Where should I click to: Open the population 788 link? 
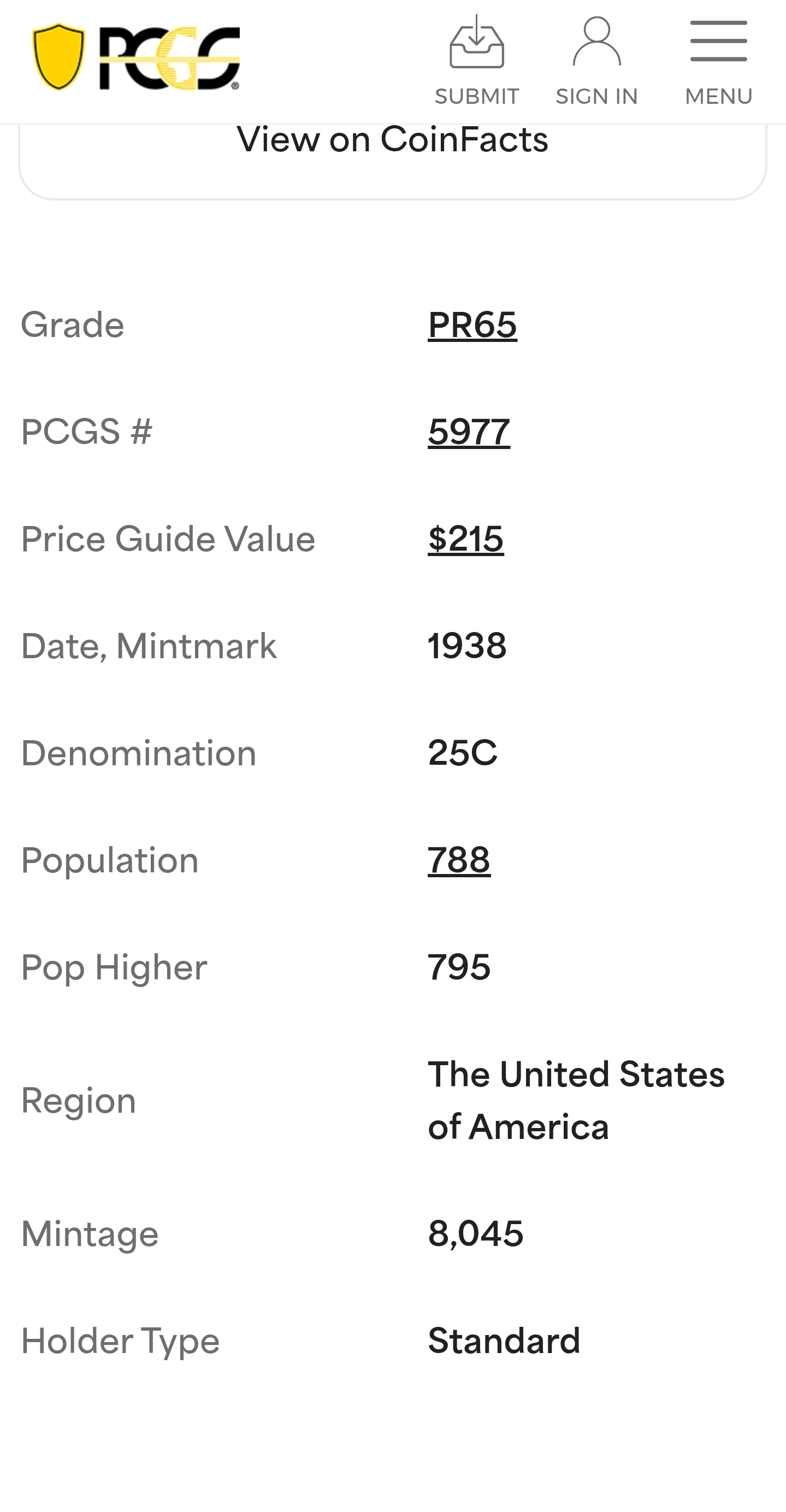click(458, 860)
